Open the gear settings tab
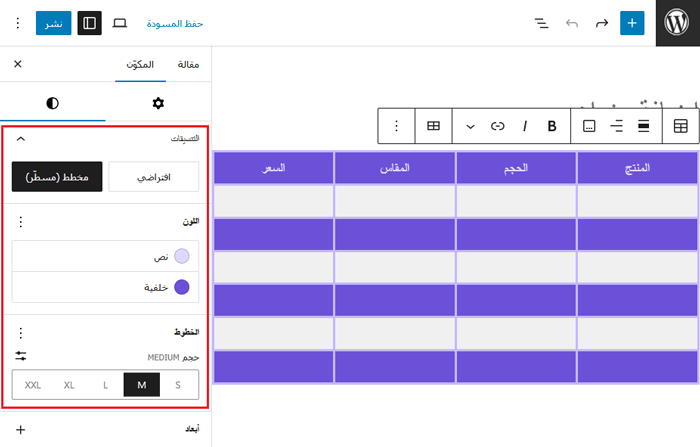Viewport: 700px width, 447px height. 158,103
